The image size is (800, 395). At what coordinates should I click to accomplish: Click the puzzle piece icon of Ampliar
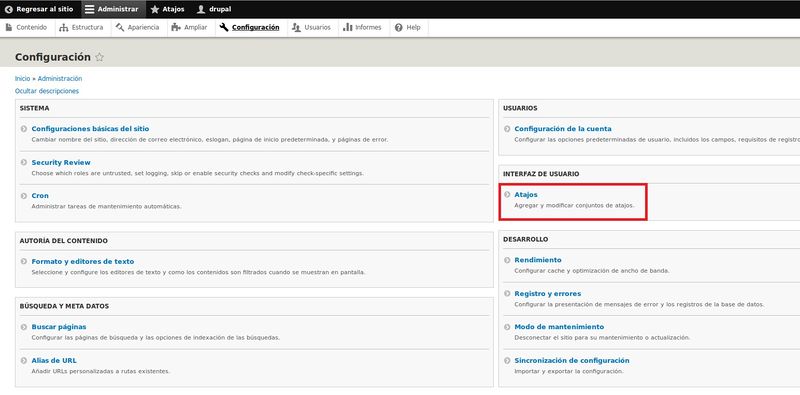click(x=176, y=28)
